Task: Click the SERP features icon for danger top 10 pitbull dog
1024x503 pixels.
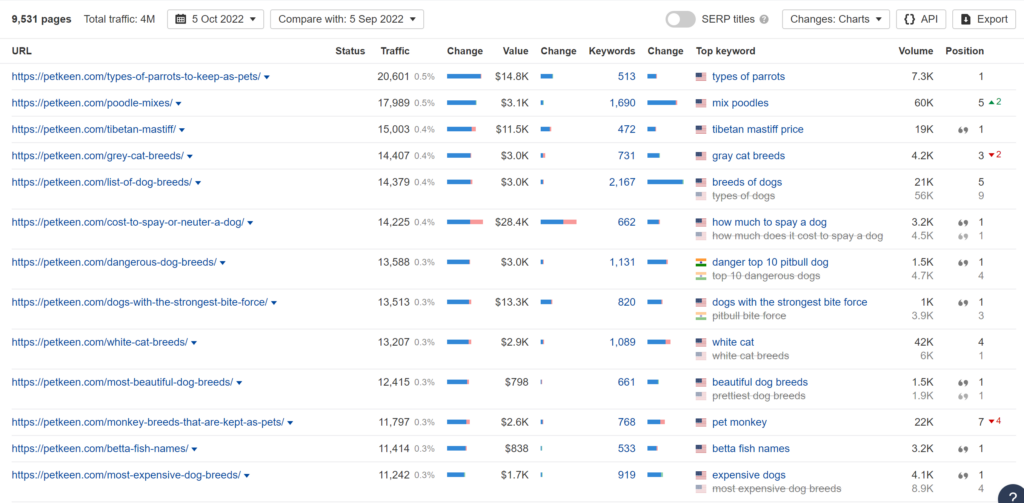Action: point(961,262)
